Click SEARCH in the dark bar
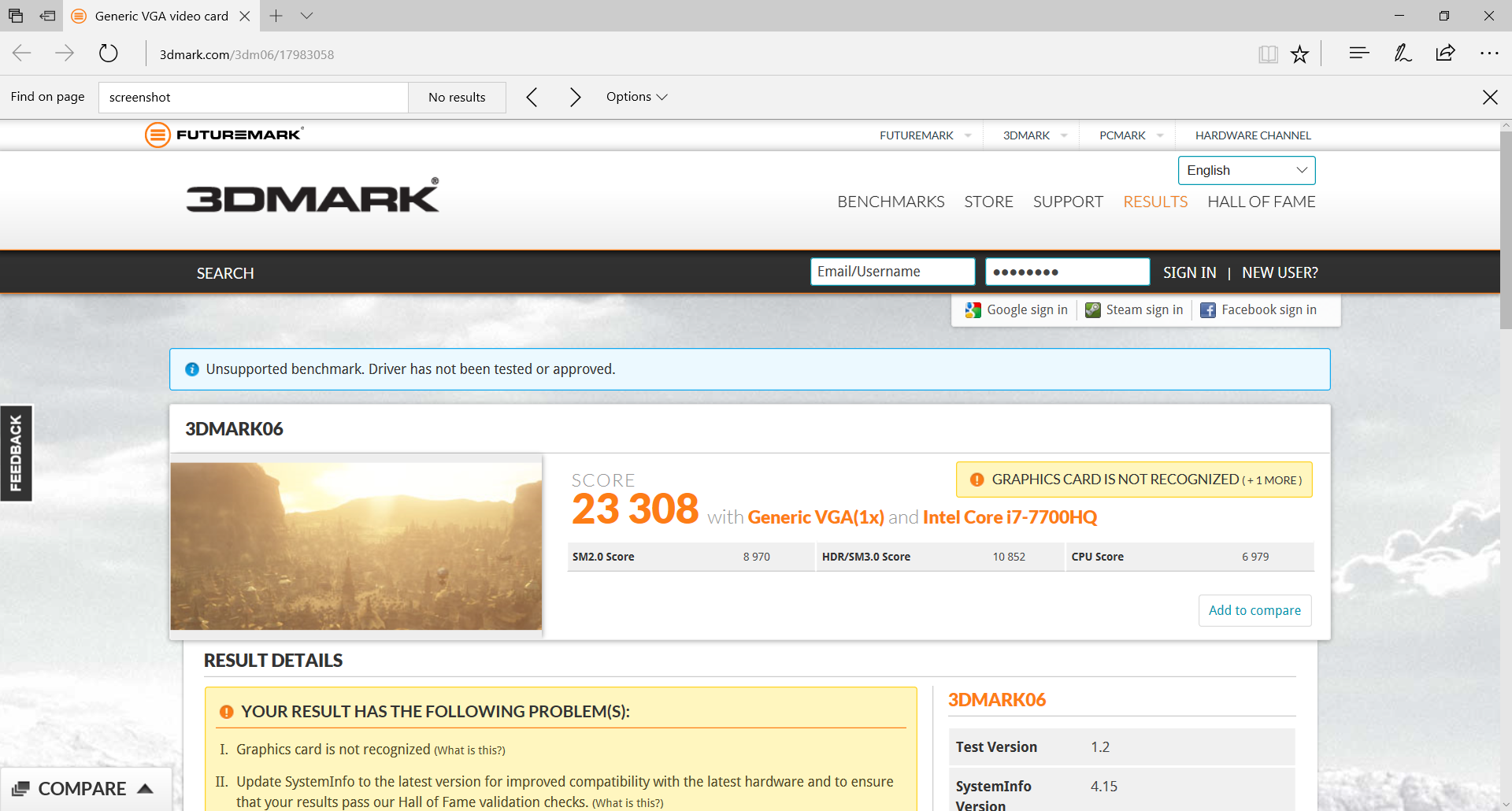The width and height of the screenshot is (1512, 811). click(x=225, y=273)
